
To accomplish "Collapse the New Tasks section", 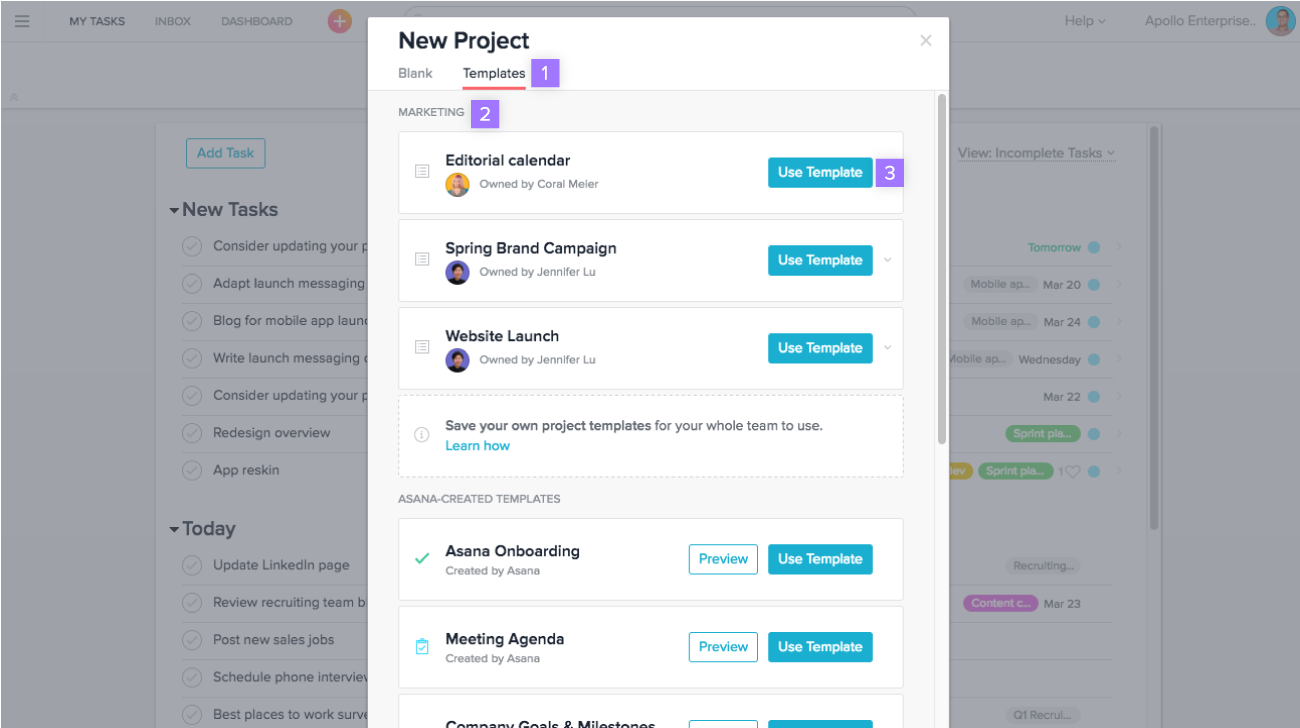I will coord(174,211).
